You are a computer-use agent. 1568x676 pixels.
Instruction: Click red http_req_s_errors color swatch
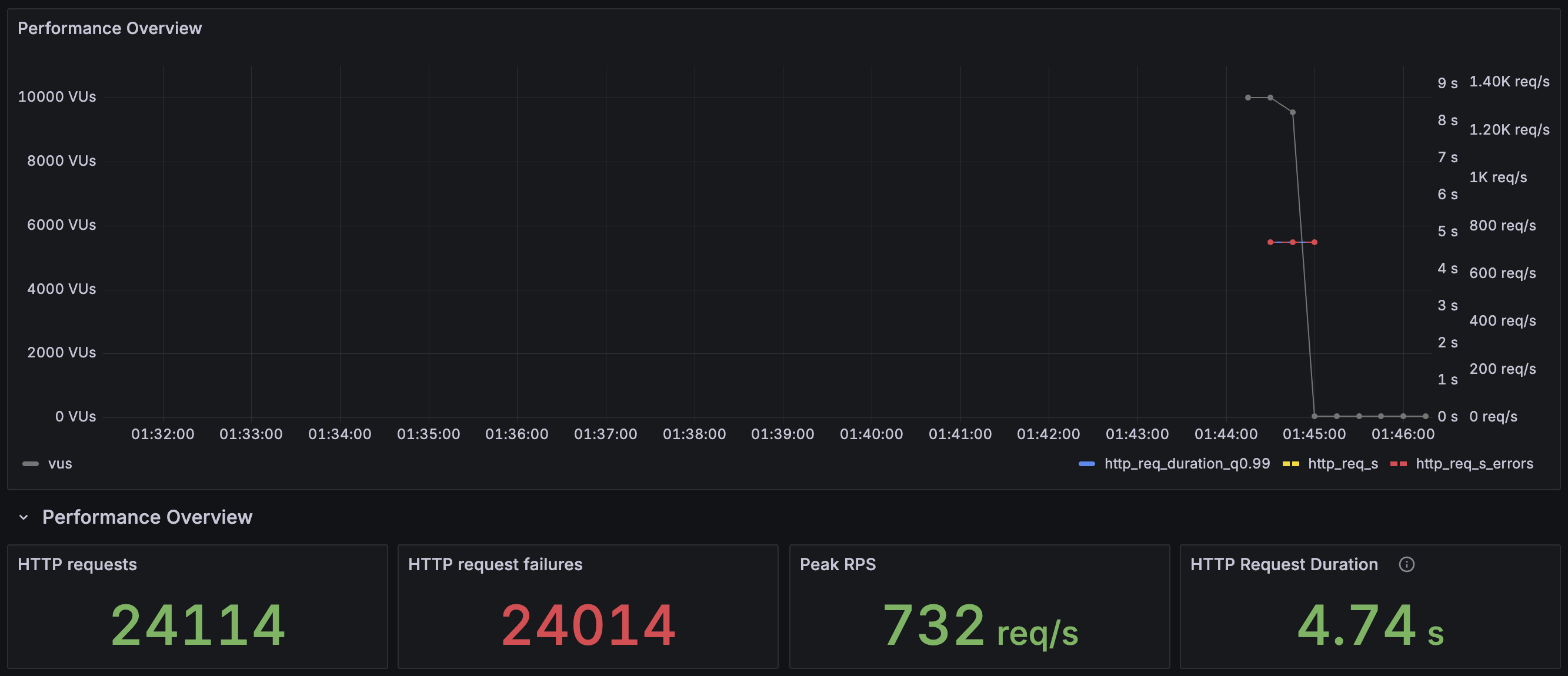[x=1398, y=464]
